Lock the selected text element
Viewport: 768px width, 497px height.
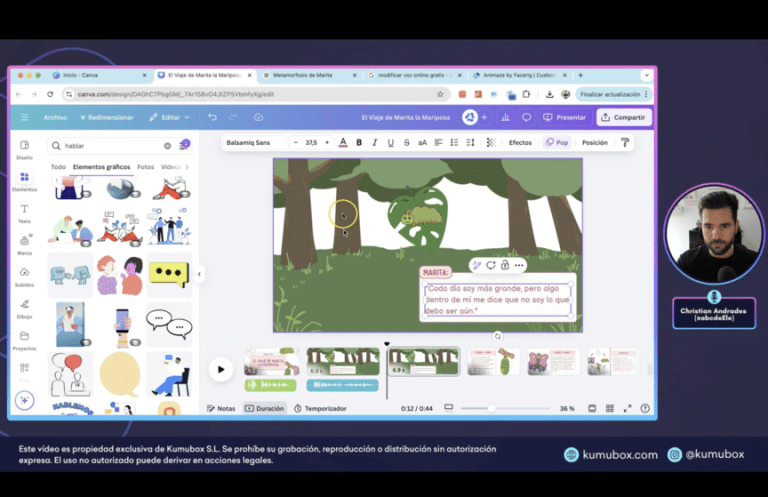pyautogui.click(x=505, y=265)
